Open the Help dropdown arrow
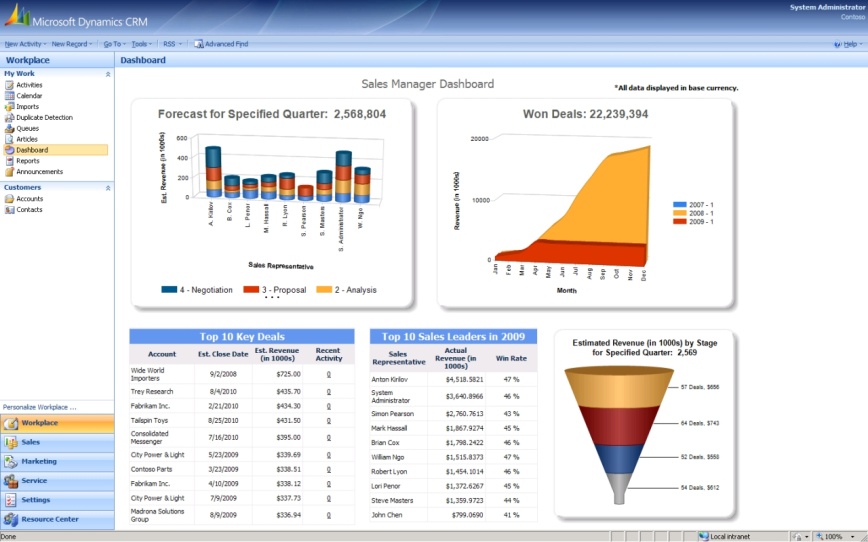Viewport: 868px width, 542px height. click(861, 44)
